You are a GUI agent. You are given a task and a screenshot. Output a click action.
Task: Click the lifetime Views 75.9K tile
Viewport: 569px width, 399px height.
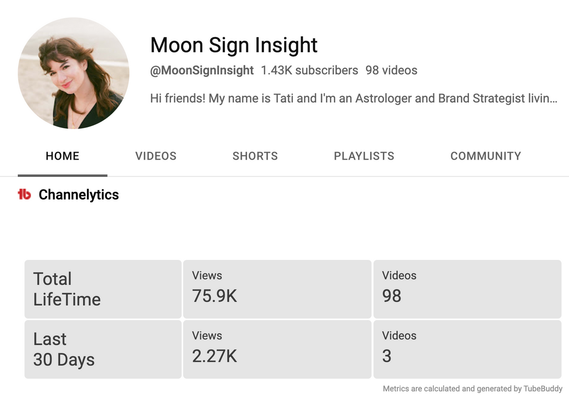[277, 289]
